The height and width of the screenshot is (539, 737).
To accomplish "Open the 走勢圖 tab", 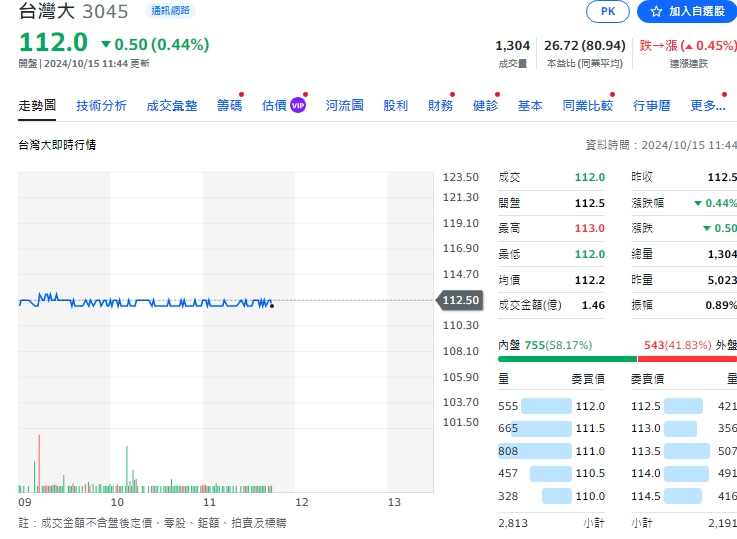I will pos(37,105).
